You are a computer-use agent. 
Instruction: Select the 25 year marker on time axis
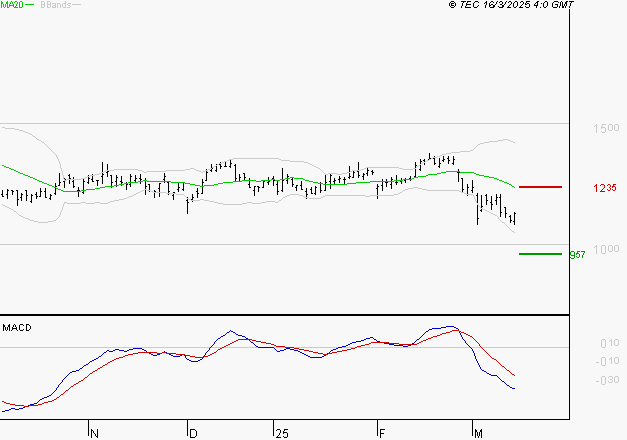click(281, 433)
